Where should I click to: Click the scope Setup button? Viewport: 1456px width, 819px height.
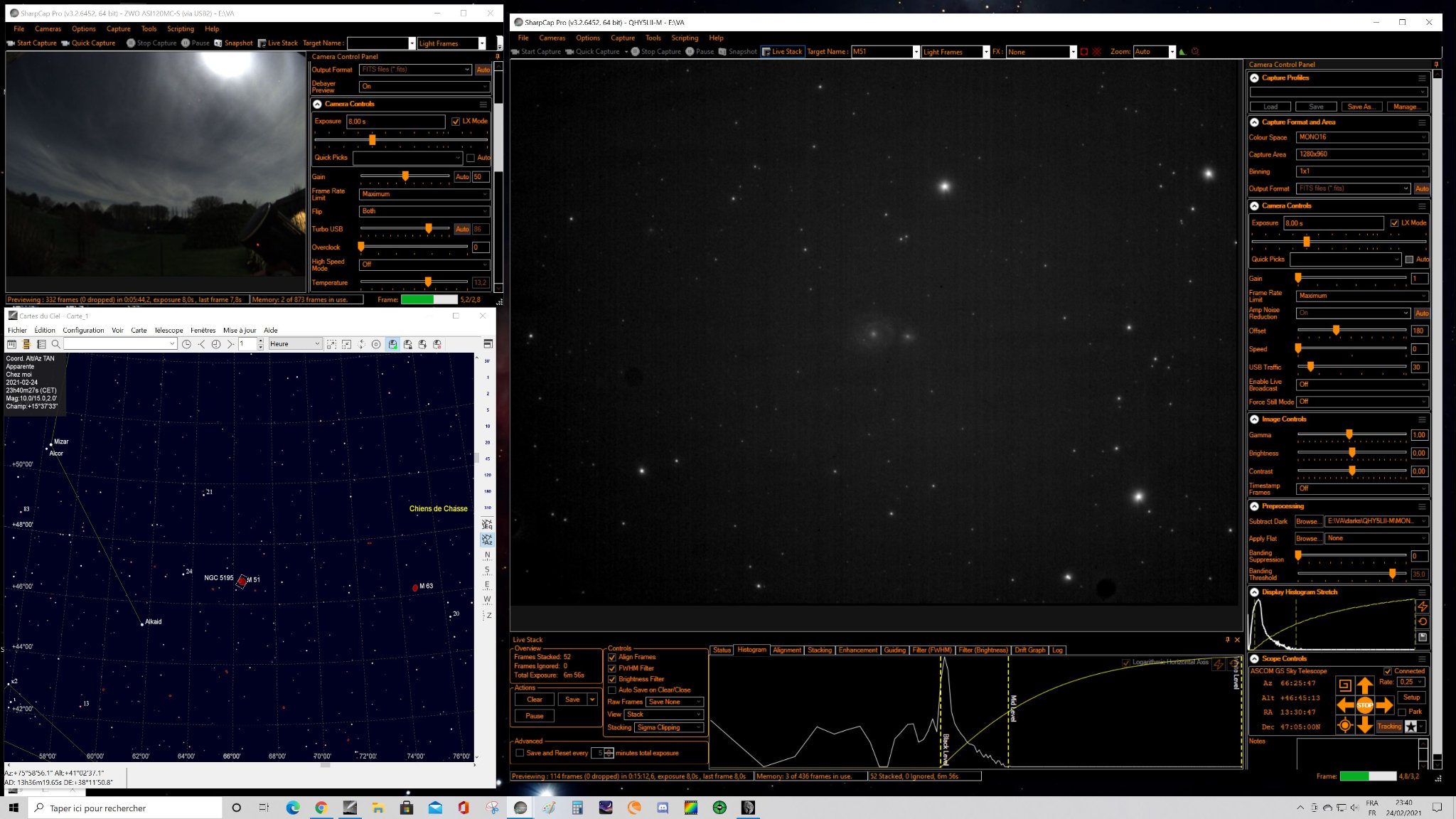coord(1411,697)
